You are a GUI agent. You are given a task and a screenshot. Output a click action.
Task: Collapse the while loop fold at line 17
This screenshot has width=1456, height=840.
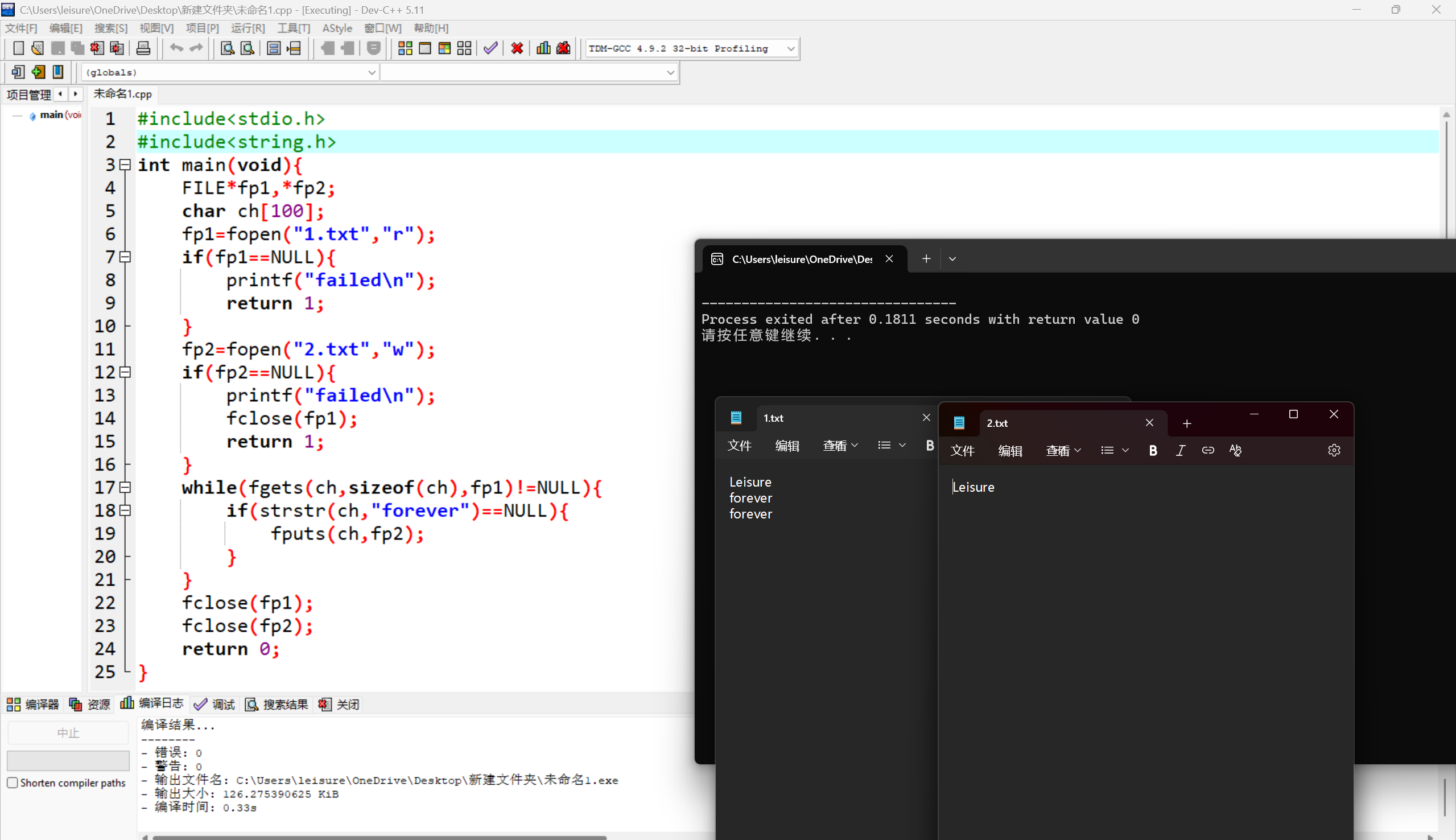(x=125, y=488)
